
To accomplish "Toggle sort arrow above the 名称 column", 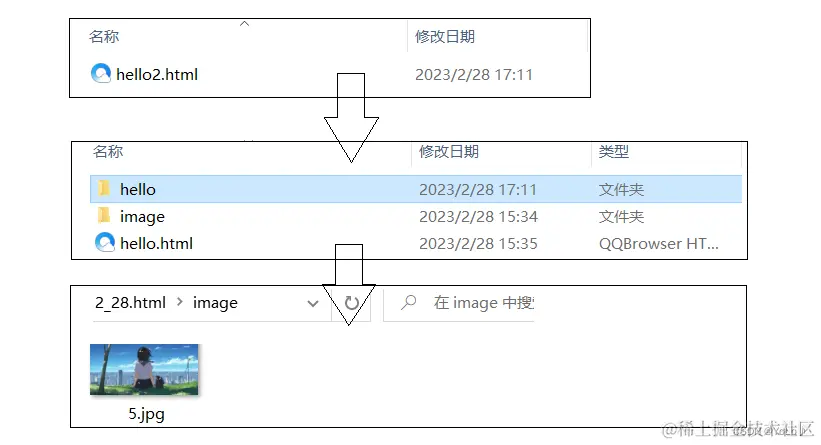I will 244,24.
